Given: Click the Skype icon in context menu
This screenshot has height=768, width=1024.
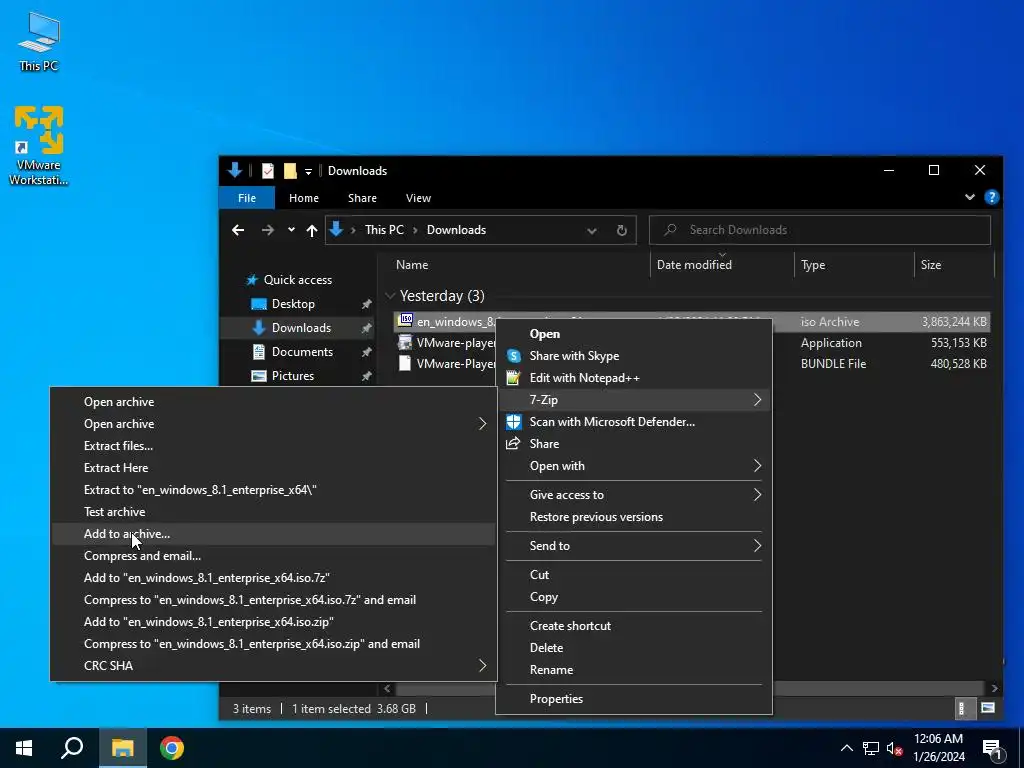Looking at the screenshot, I should click(x=514, y=356).
